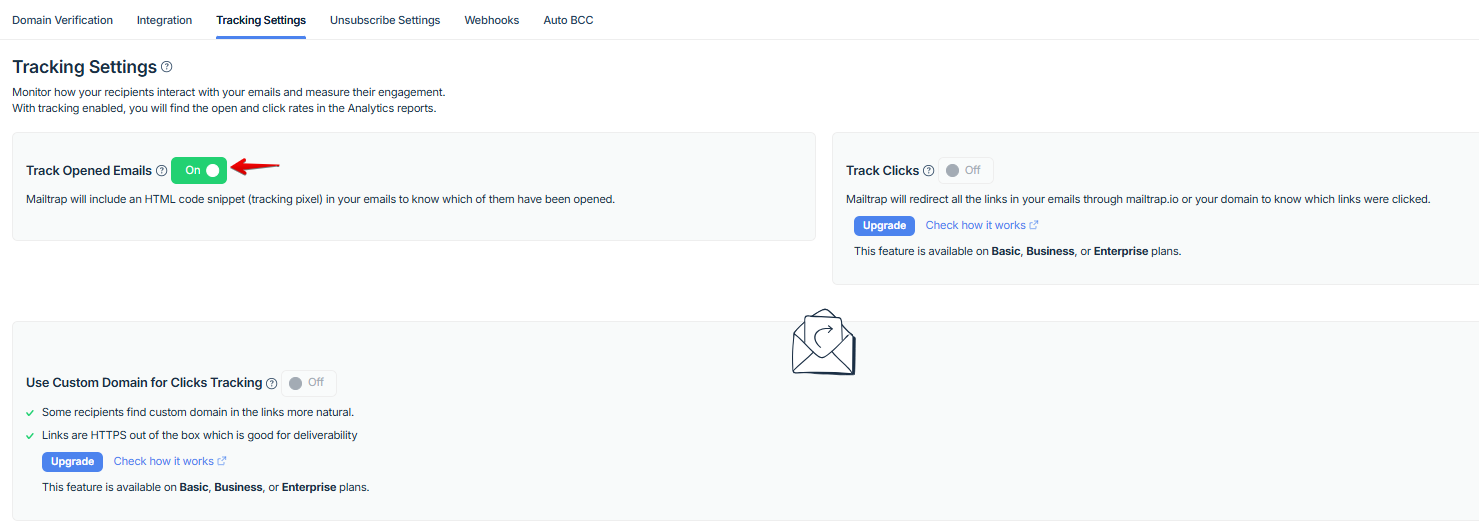Click external link icon in Track Clicks card
1479x525 pixels.
coord(1034,225)
